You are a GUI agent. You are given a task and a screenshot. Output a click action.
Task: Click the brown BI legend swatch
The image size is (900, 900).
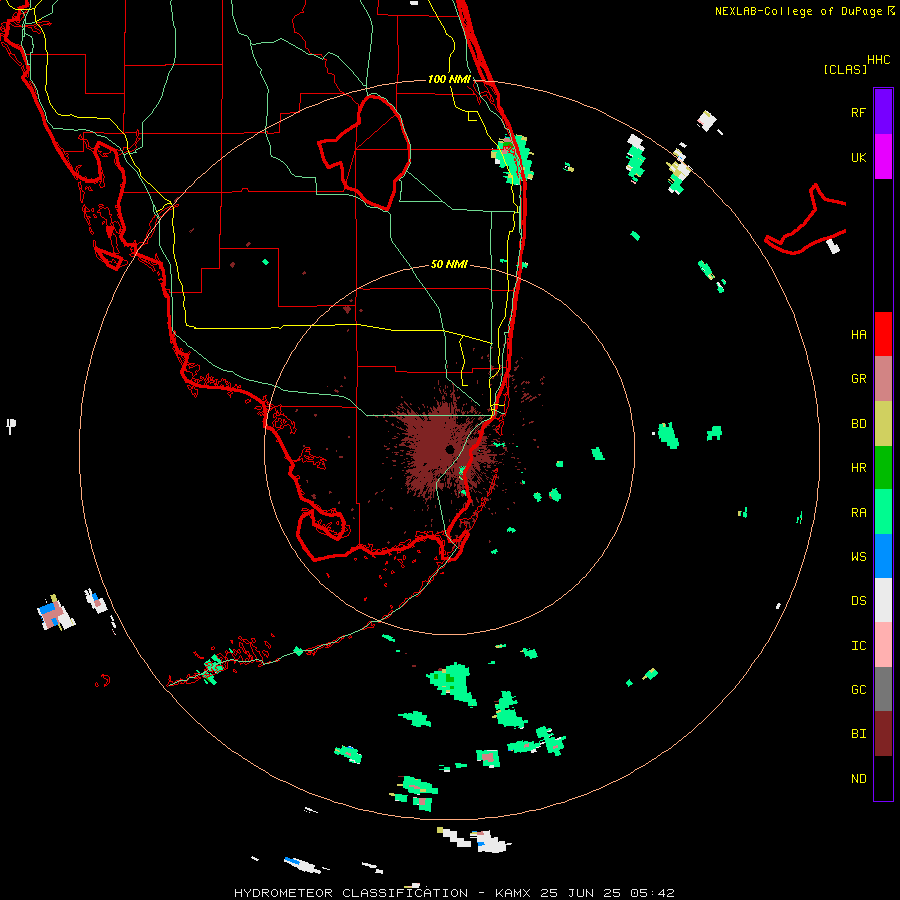point(883,734)
